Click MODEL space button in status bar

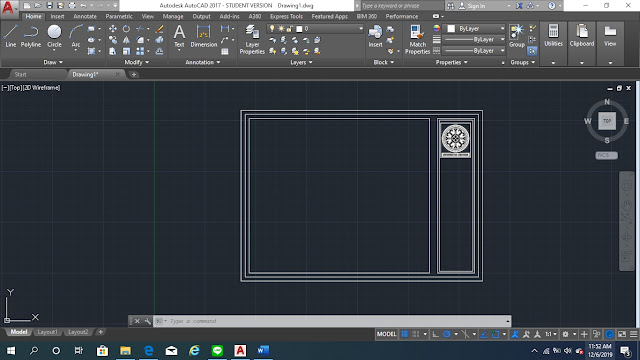[x=386, y=334]
